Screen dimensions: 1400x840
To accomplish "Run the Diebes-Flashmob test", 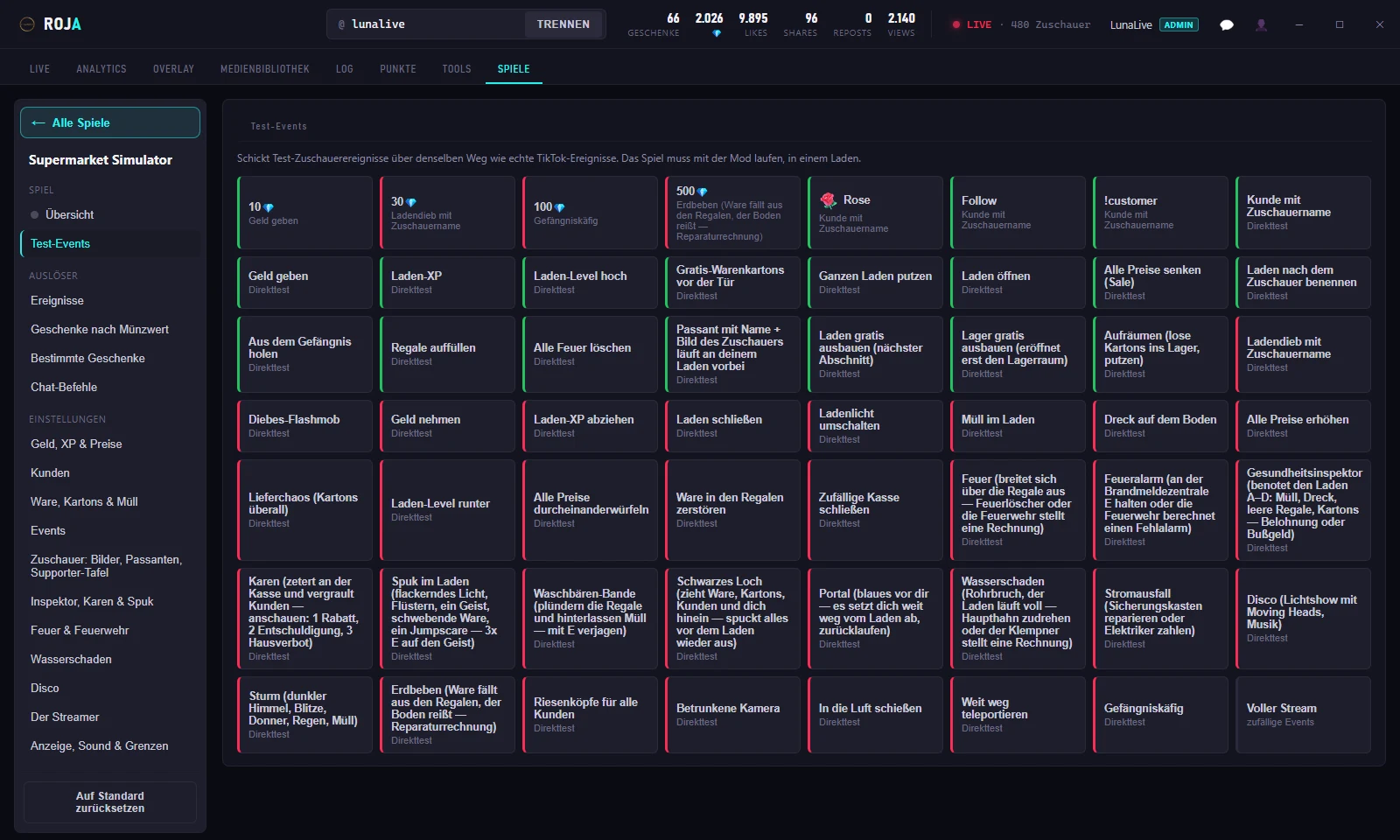I will click(304, 425).
